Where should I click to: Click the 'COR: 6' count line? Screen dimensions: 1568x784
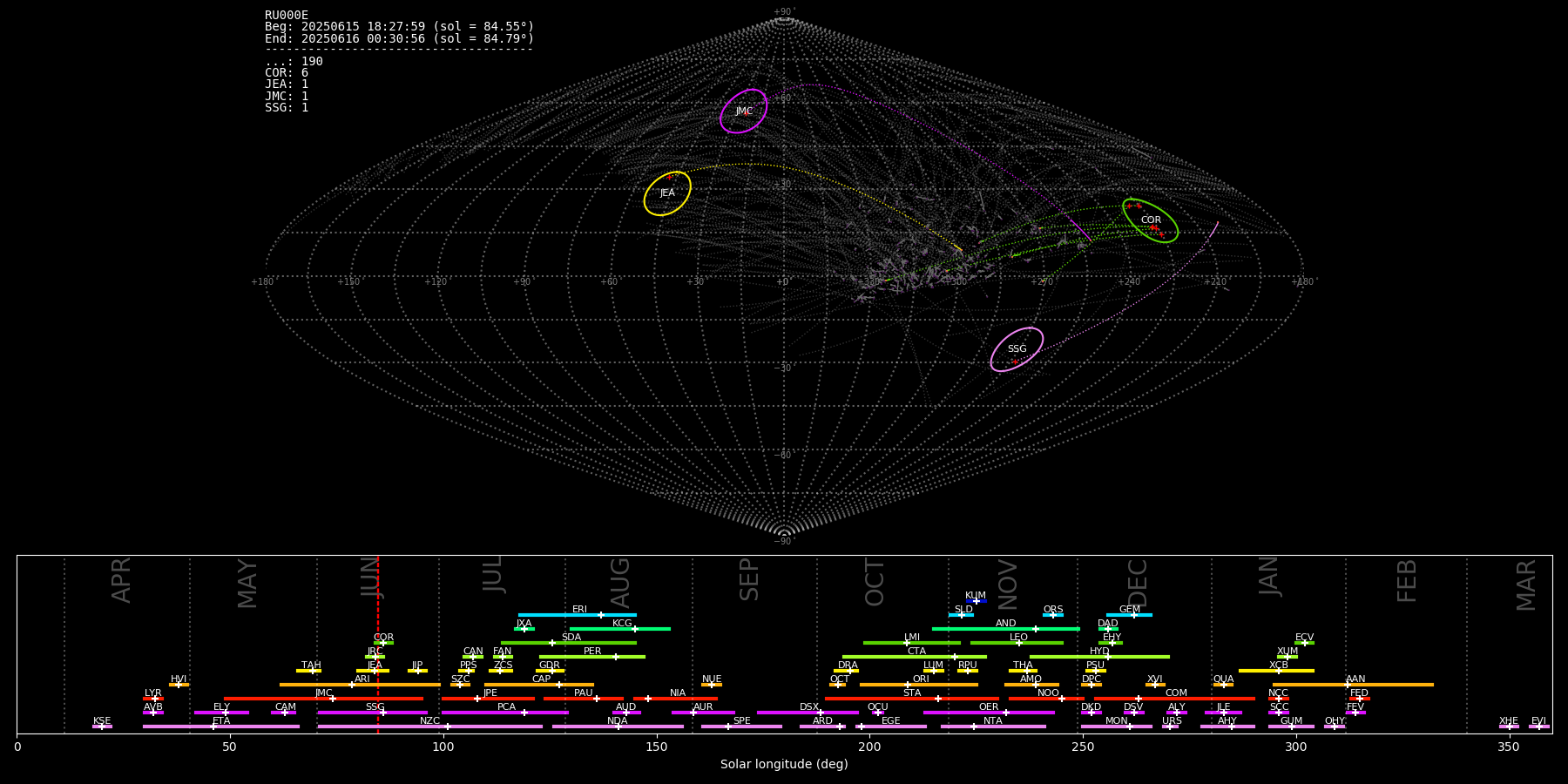coord(287,73)
